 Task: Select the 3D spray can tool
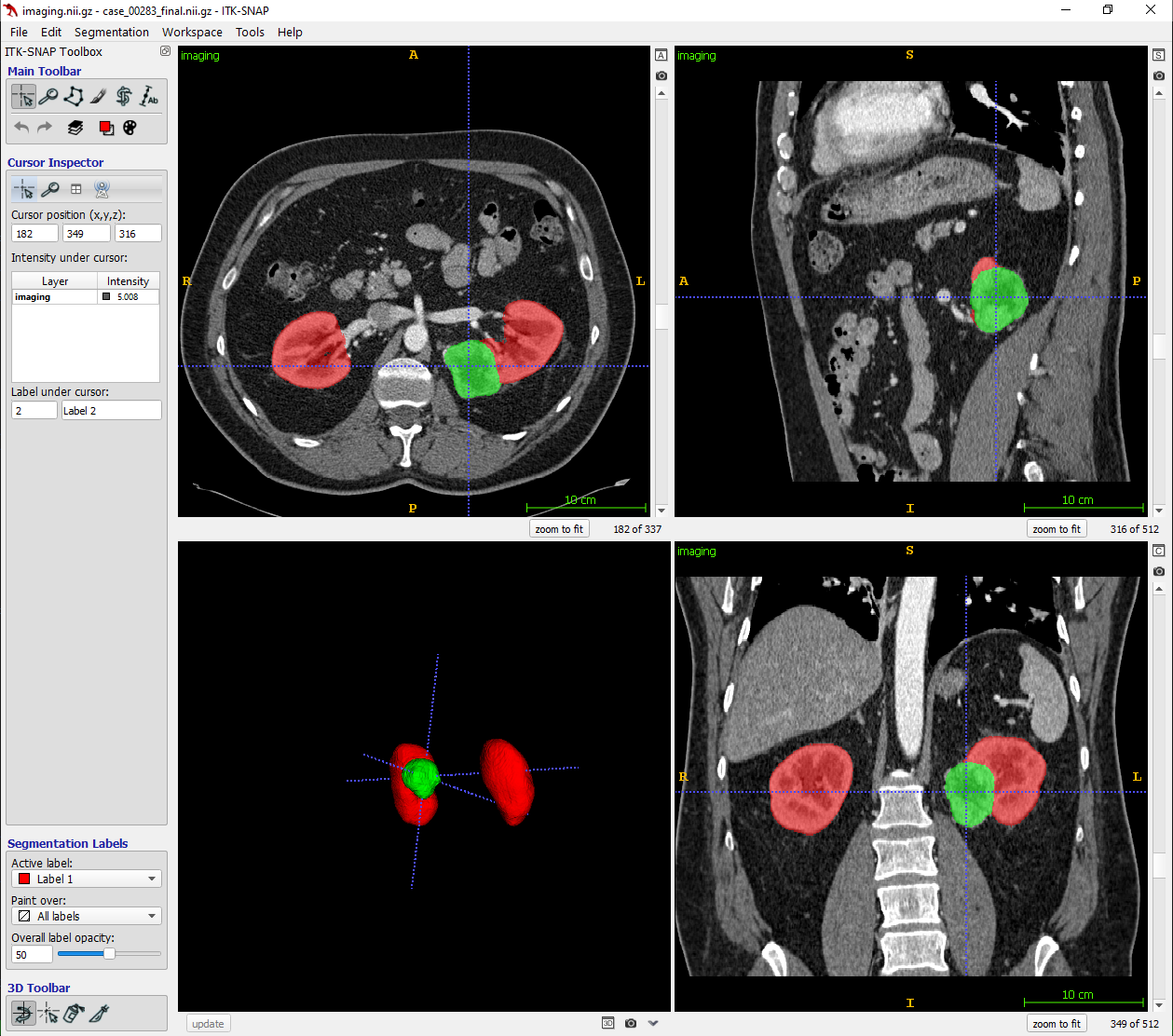(74, 1013)
